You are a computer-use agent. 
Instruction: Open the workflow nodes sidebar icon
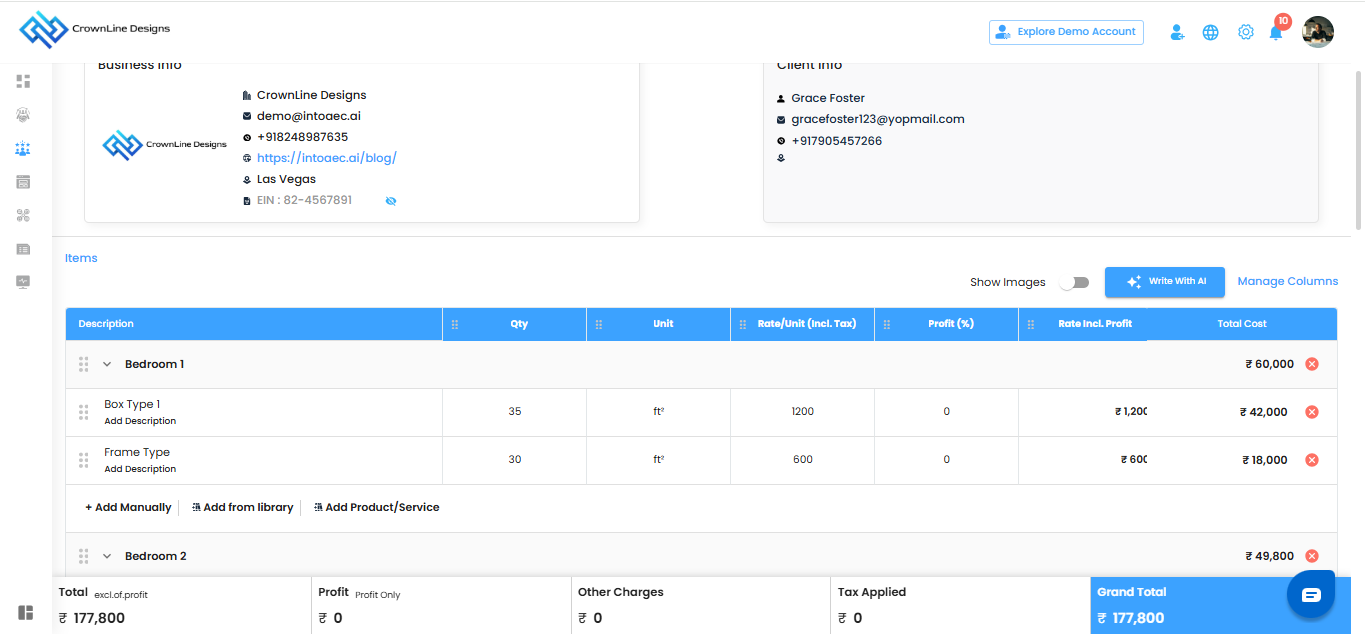pyautogui.click(x=23, y=215)
